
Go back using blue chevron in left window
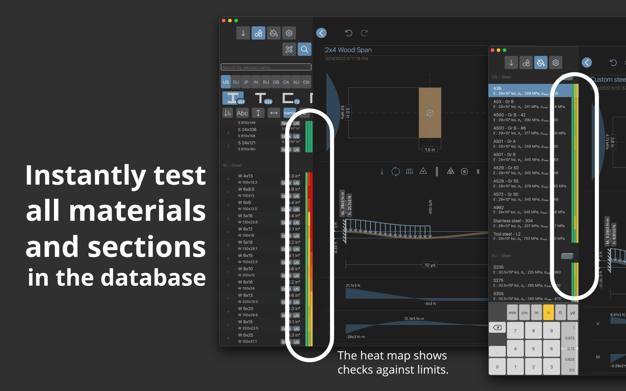tap(321, 33)
